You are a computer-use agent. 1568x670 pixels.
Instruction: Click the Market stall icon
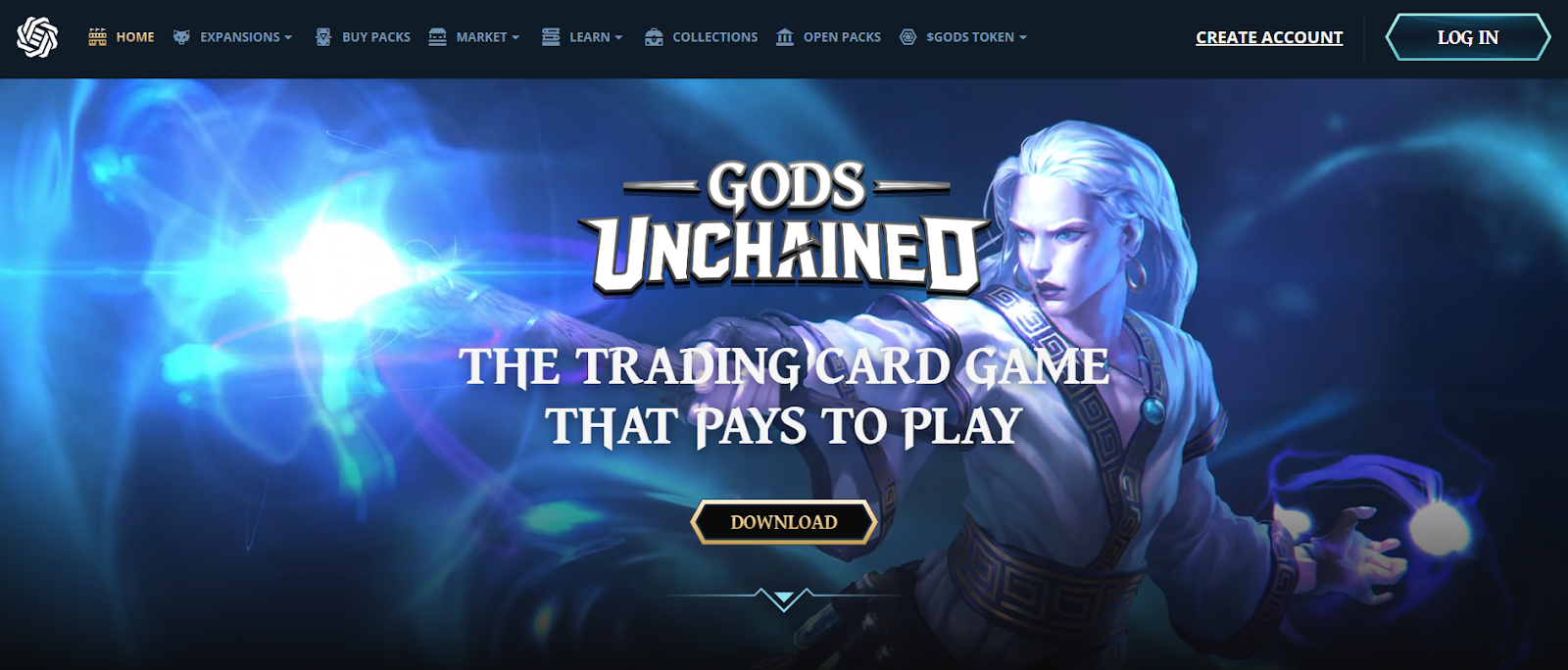coord(437,37)
